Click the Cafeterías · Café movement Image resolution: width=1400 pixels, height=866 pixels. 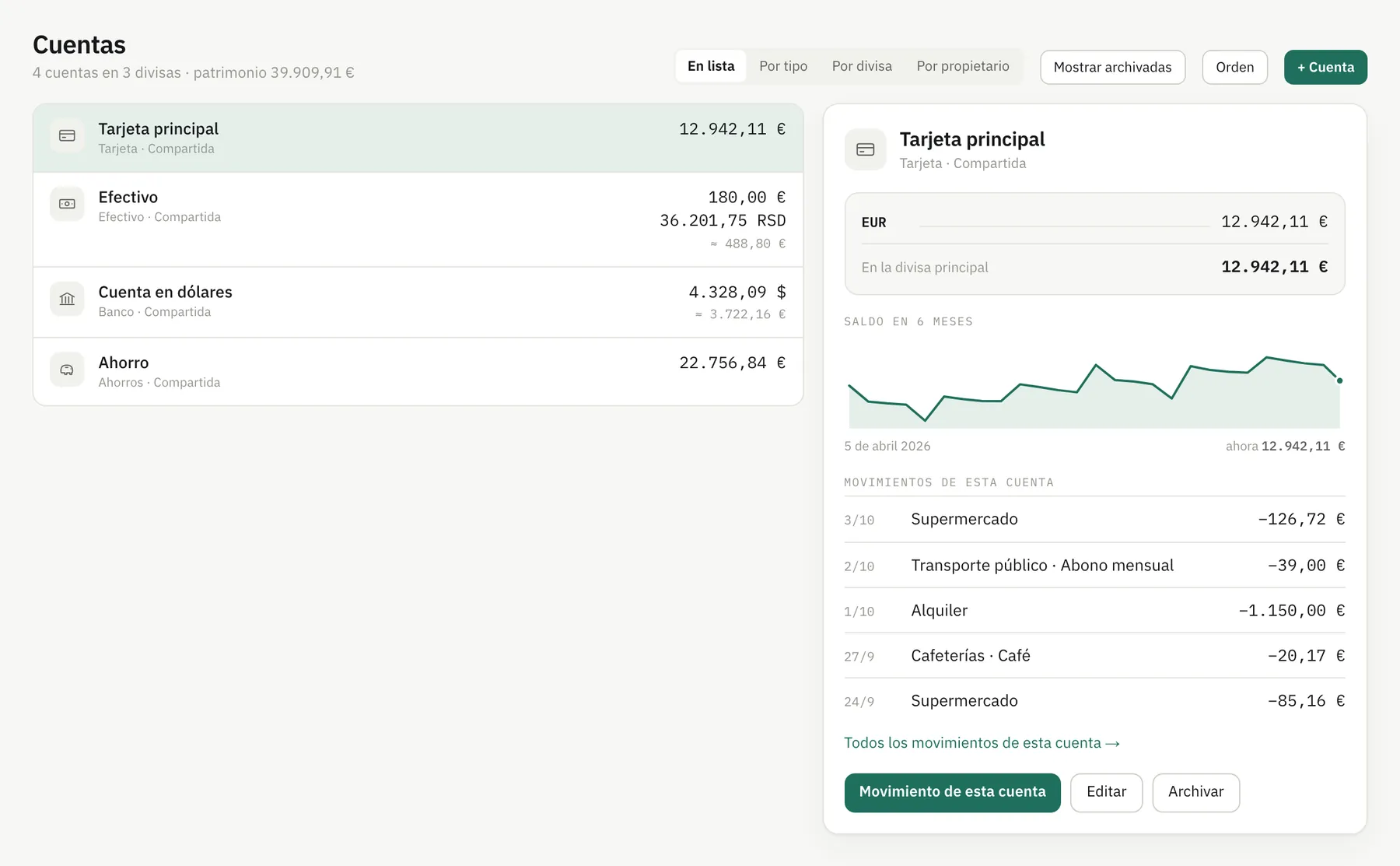(1094, 655)
